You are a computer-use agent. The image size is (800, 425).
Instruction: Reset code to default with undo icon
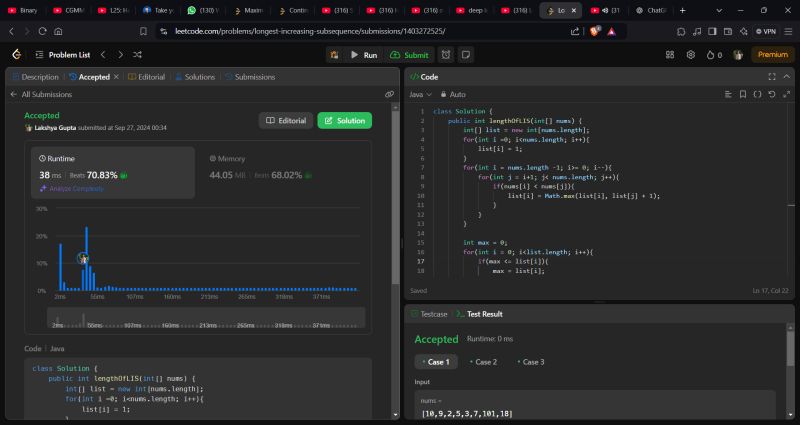pos(772,94)
